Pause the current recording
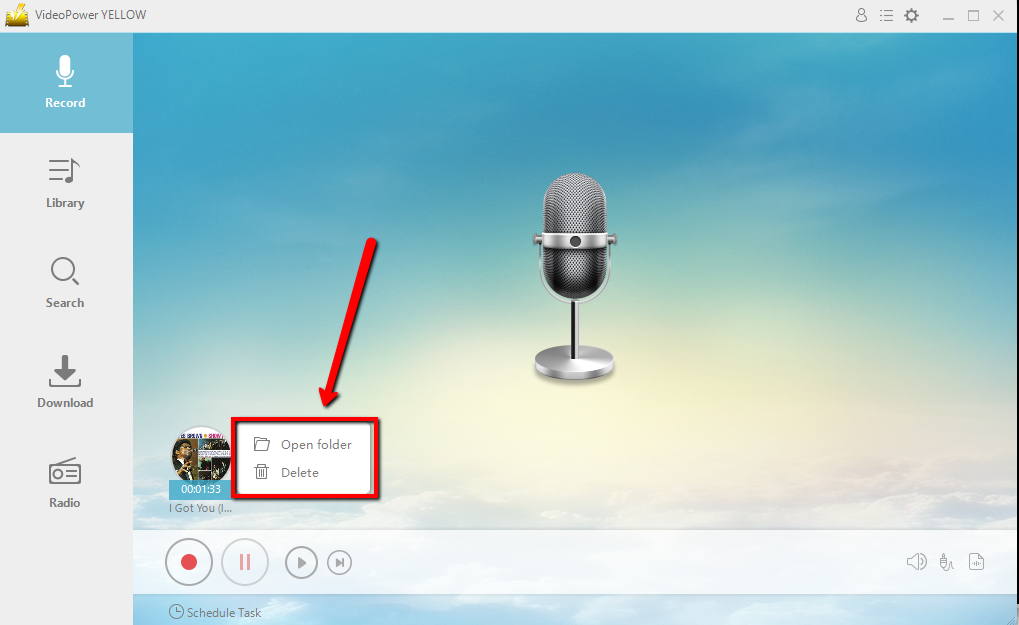1019x625 pixels. [x=244, y=561]
